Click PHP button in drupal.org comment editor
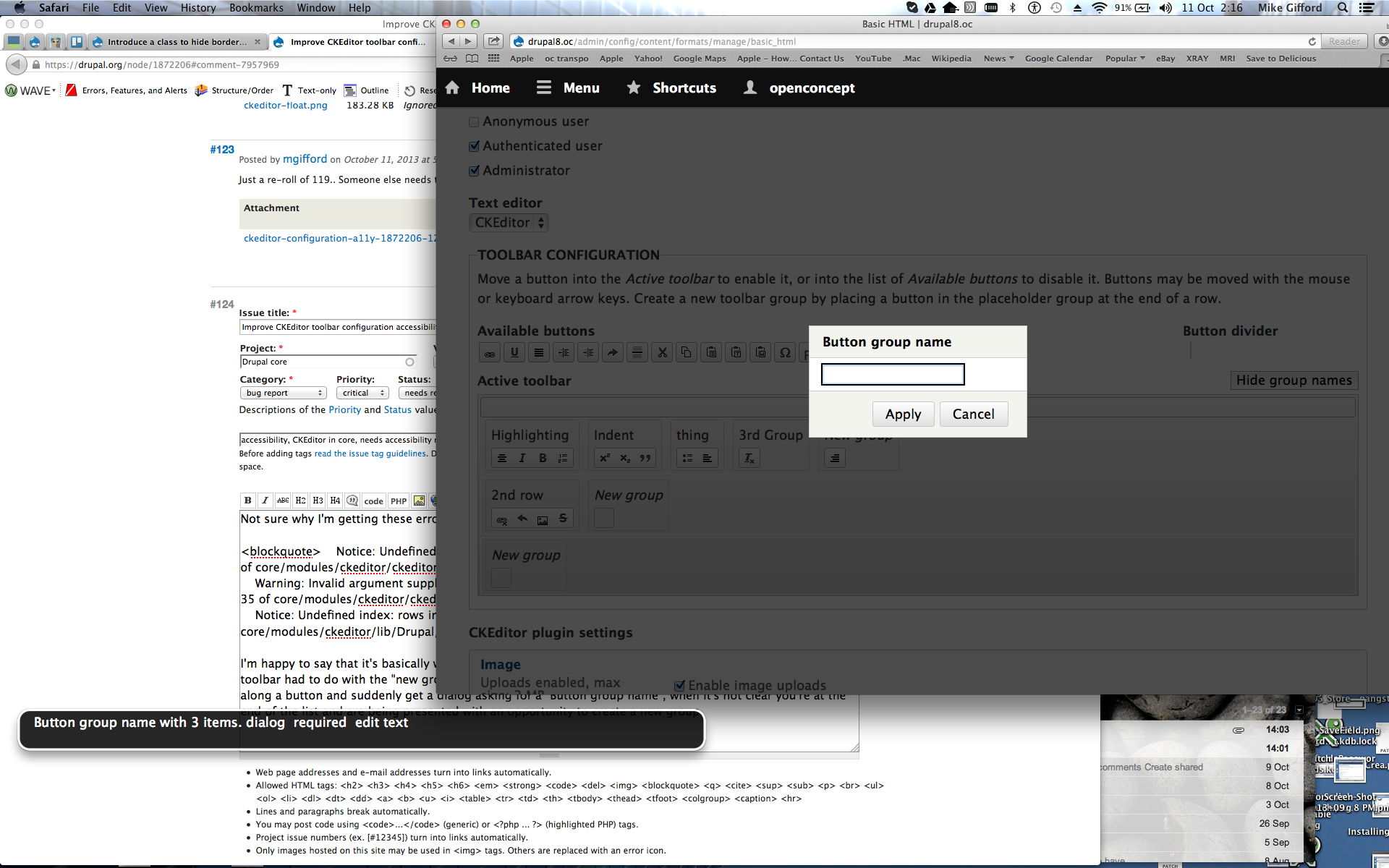This screenshot has height=868, width=1389. (399, 501)
